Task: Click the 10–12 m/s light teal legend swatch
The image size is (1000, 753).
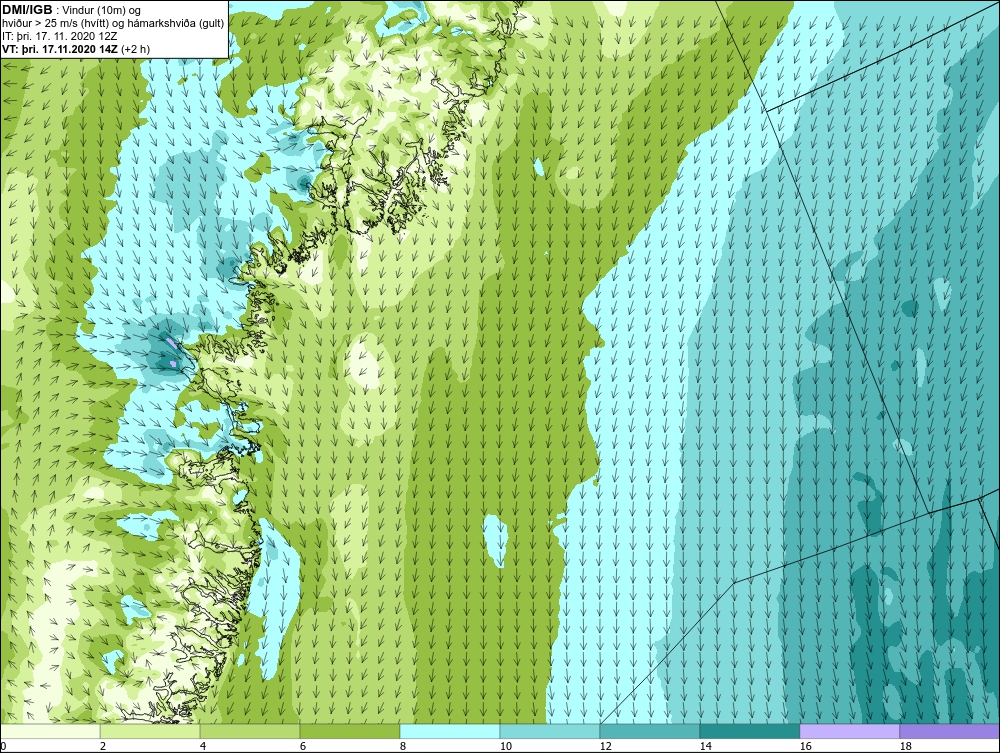Action: coord(550,731)
